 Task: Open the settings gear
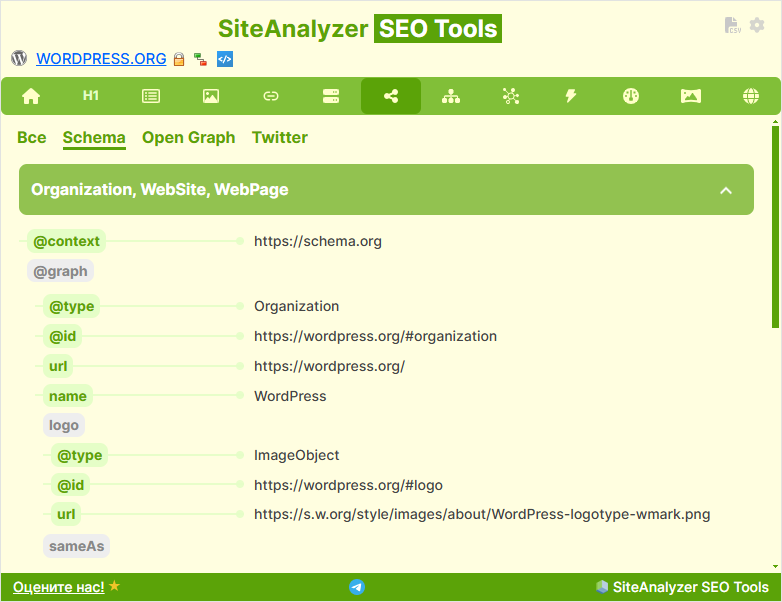(x=757, y=25)
